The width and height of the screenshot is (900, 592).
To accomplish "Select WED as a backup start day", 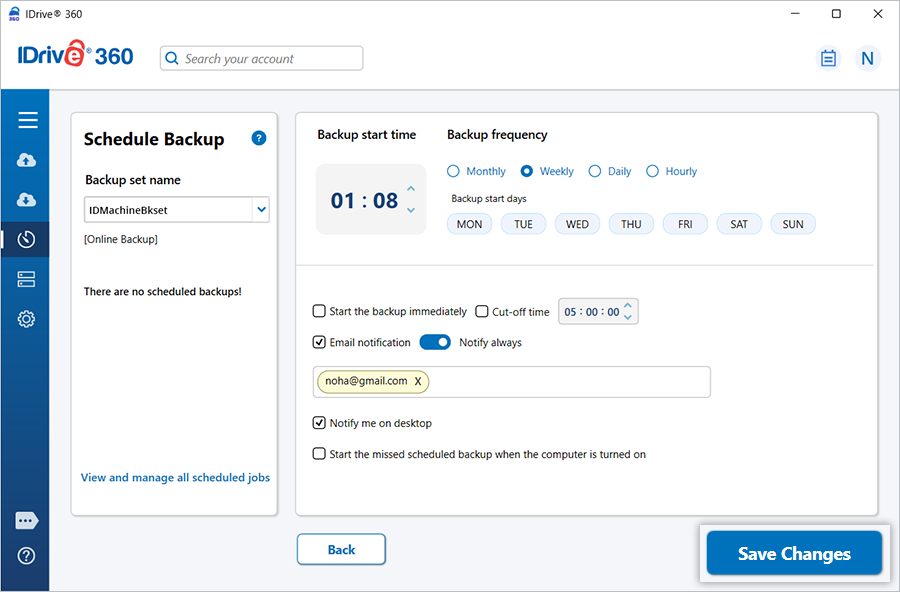I will (577, 224).
